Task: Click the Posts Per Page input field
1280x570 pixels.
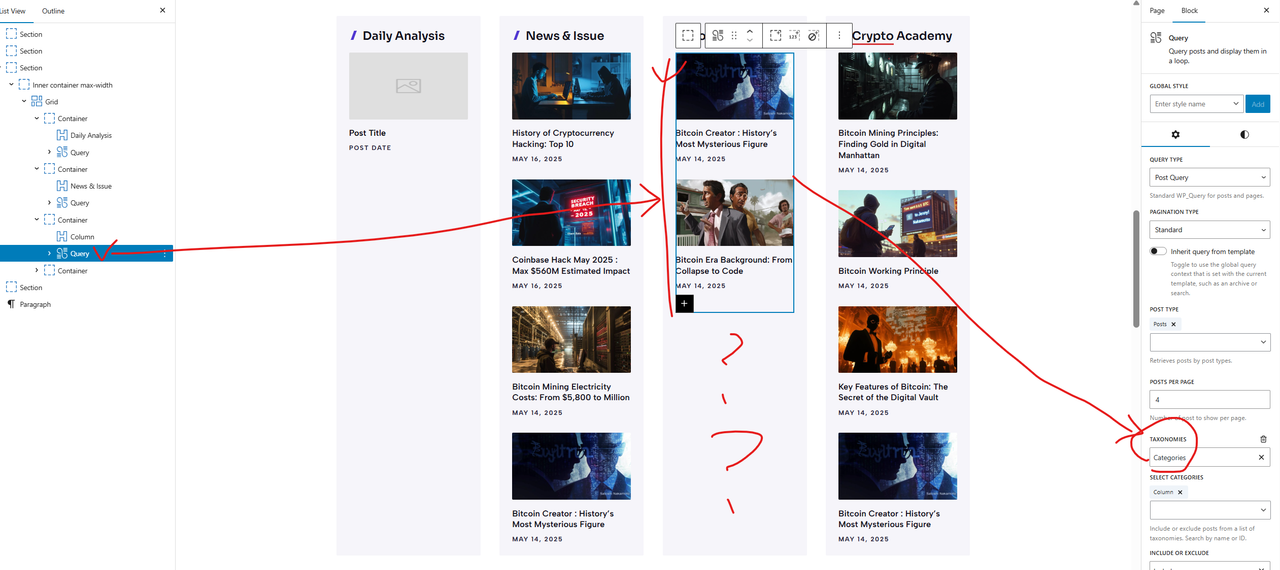Action: tap(1210, 399)
